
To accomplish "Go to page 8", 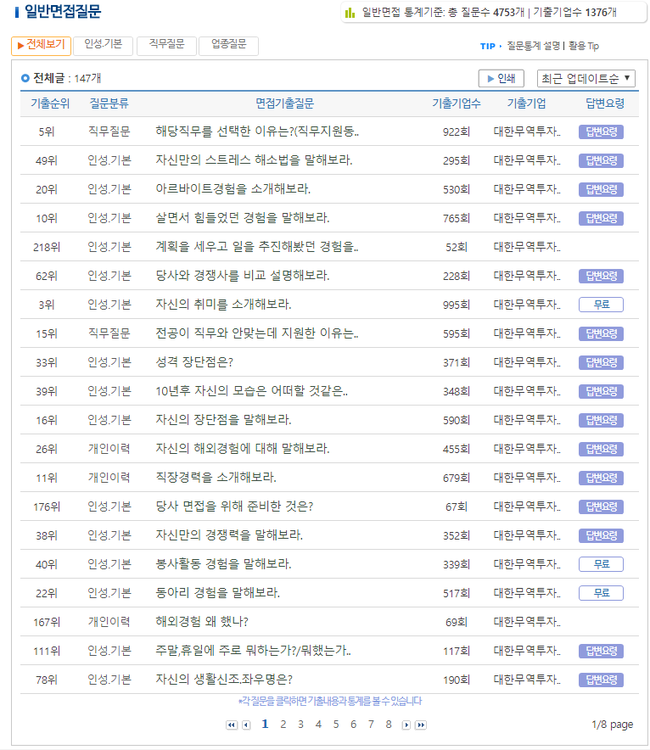I will click(x=389, y=725).
